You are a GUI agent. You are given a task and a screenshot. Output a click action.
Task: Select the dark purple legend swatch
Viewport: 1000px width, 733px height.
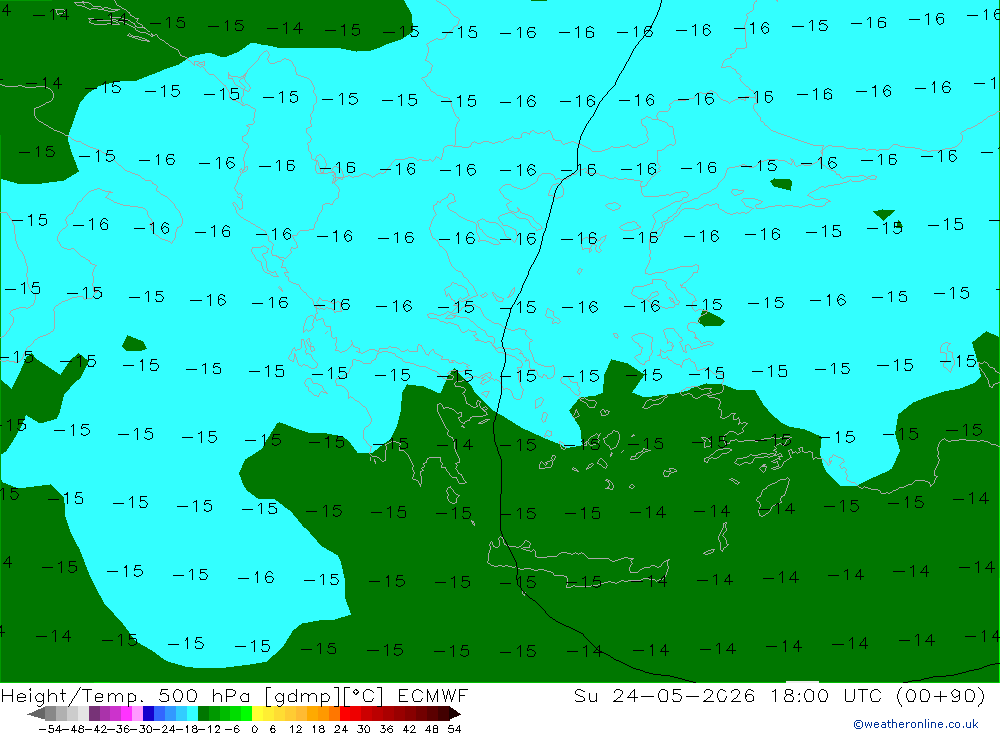94,713
